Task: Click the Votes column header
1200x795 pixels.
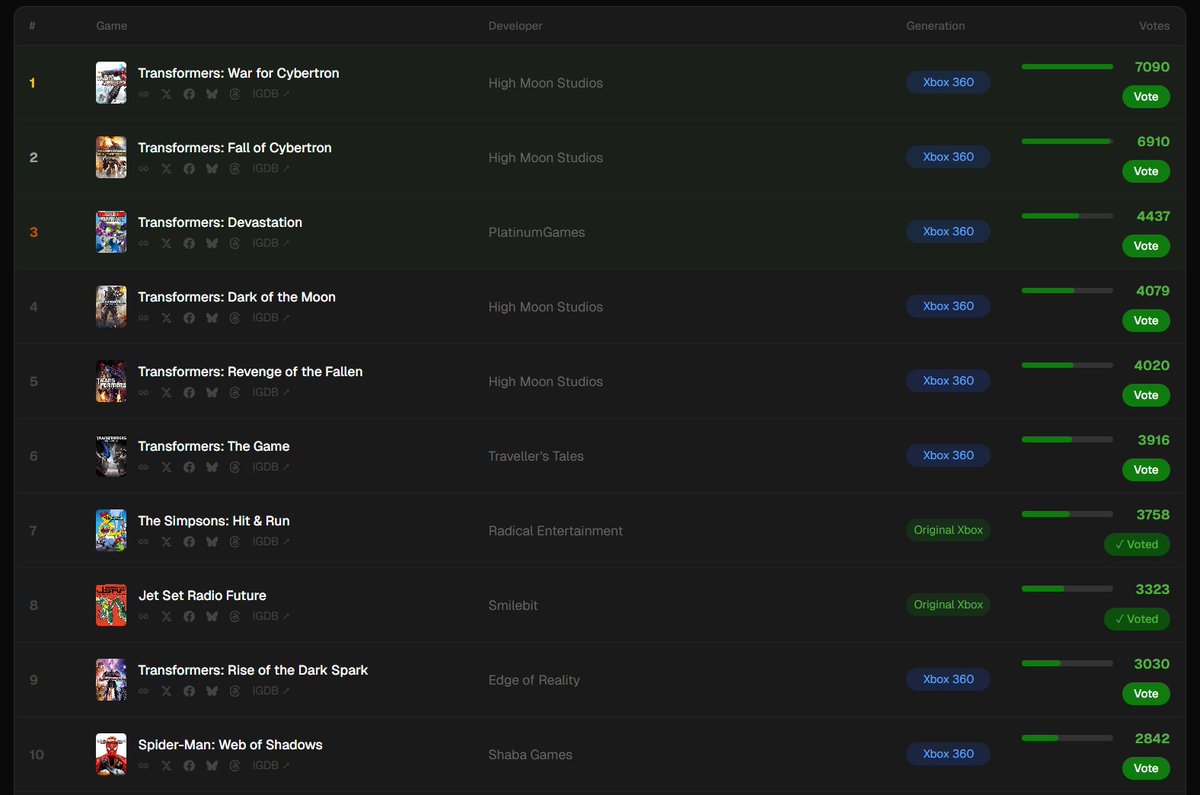Action: 1154,26
